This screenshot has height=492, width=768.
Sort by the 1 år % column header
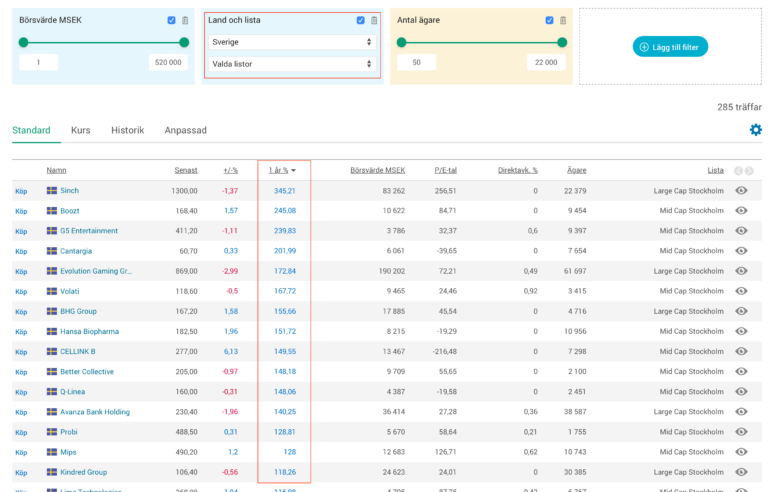click(279, 170)
